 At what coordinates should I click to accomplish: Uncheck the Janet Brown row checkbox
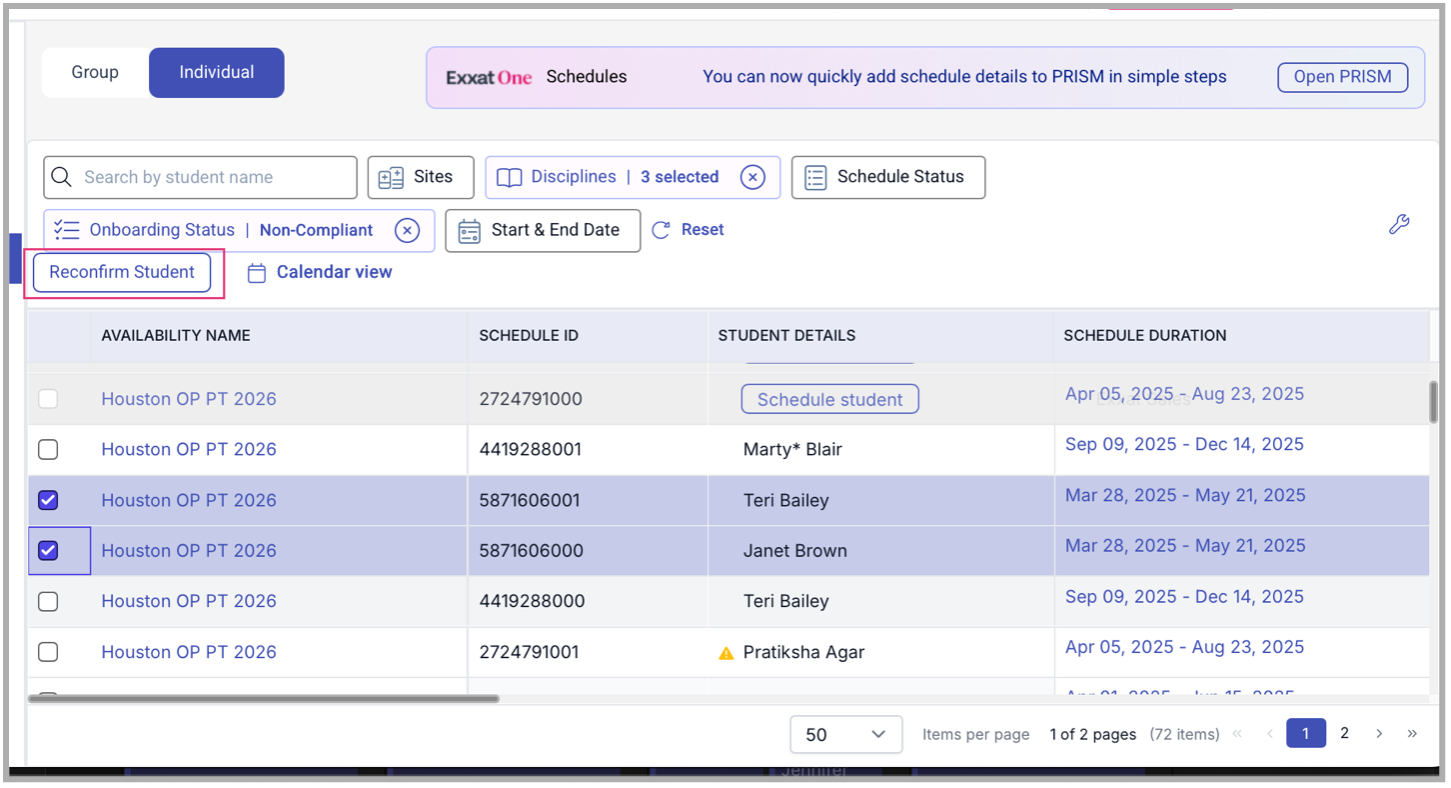(x=48, y=550)
